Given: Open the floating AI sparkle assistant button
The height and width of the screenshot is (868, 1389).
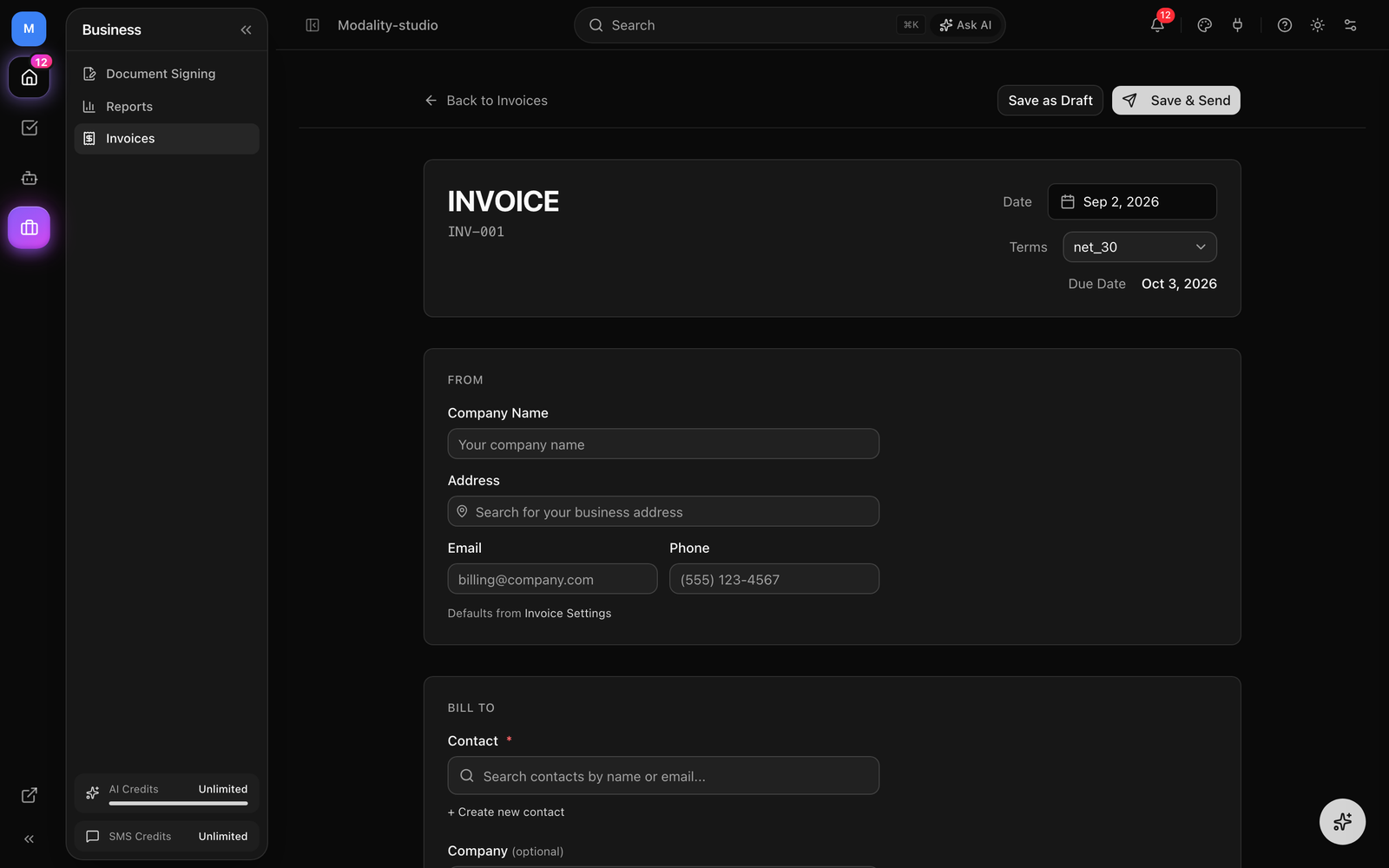Looking at the screenshot, I should click(1342, 821).
